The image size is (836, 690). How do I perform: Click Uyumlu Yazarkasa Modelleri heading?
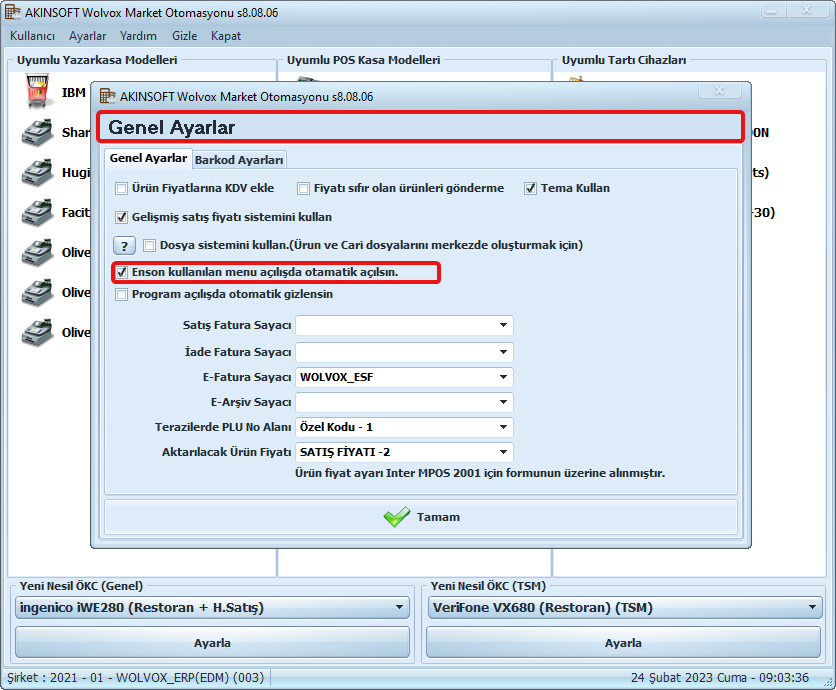pos(97,60)
